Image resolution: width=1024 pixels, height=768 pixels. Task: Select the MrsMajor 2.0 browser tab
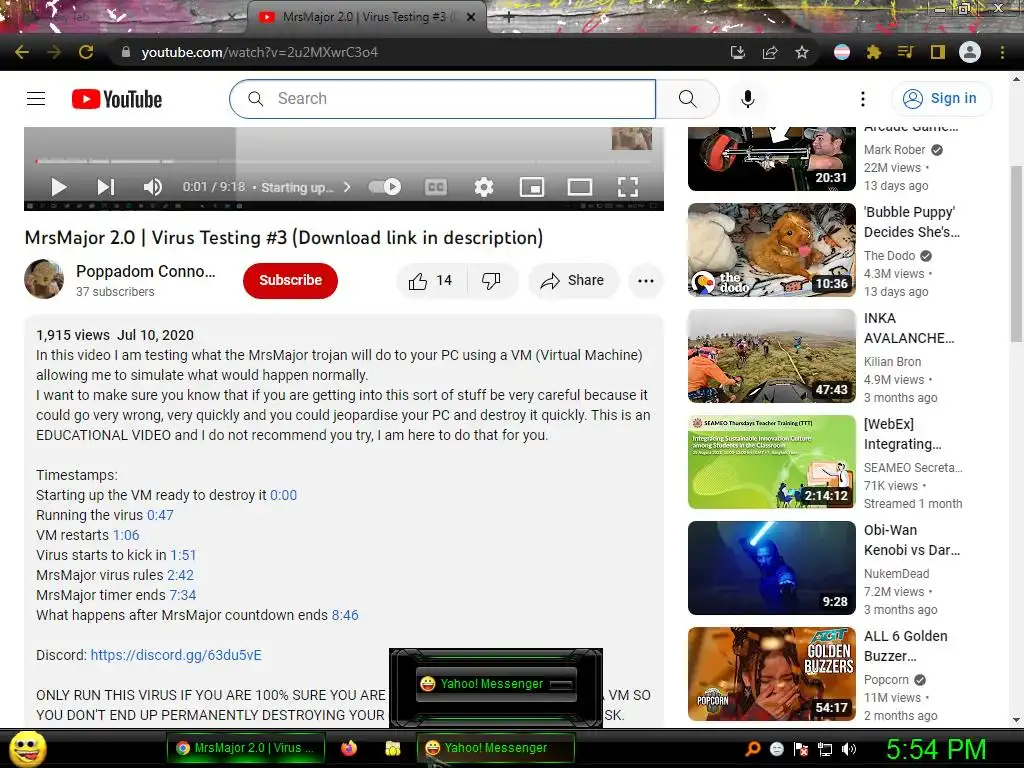[366, 17]
